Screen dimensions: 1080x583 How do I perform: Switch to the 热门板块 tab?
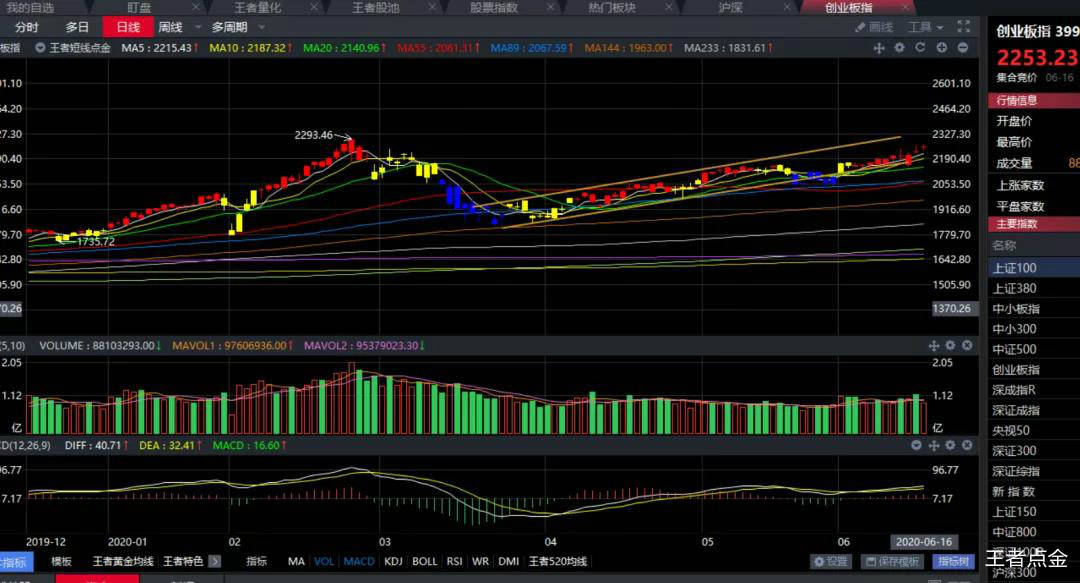coord(611,7)
